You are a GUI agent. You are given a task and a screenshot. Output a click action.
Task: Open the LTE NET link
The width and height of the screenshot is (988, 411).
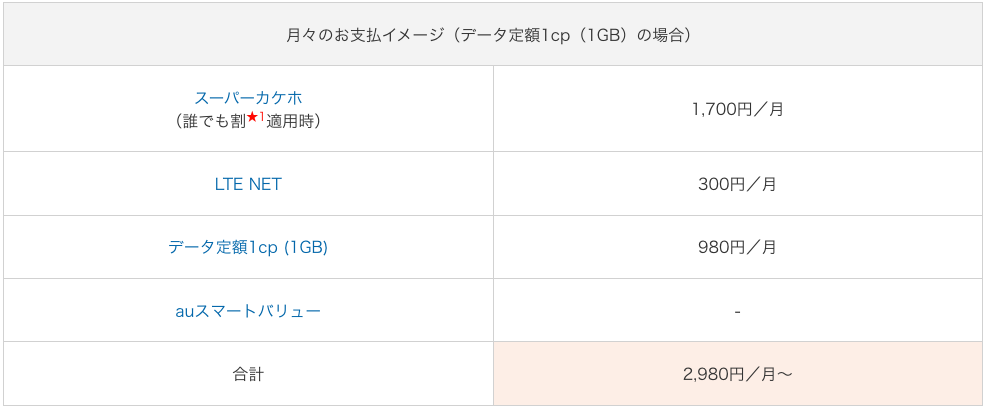click(248, 184)
